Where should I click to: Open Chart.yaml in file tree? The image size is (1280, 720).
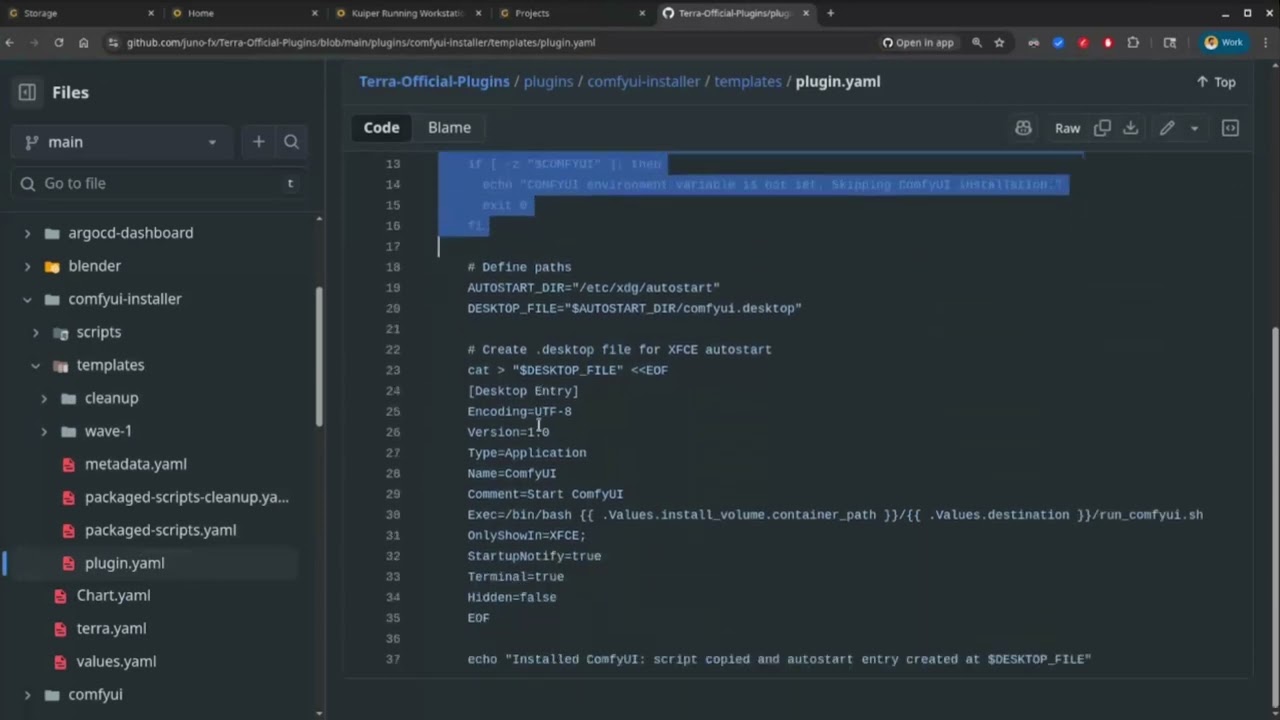tap(113, 595)
